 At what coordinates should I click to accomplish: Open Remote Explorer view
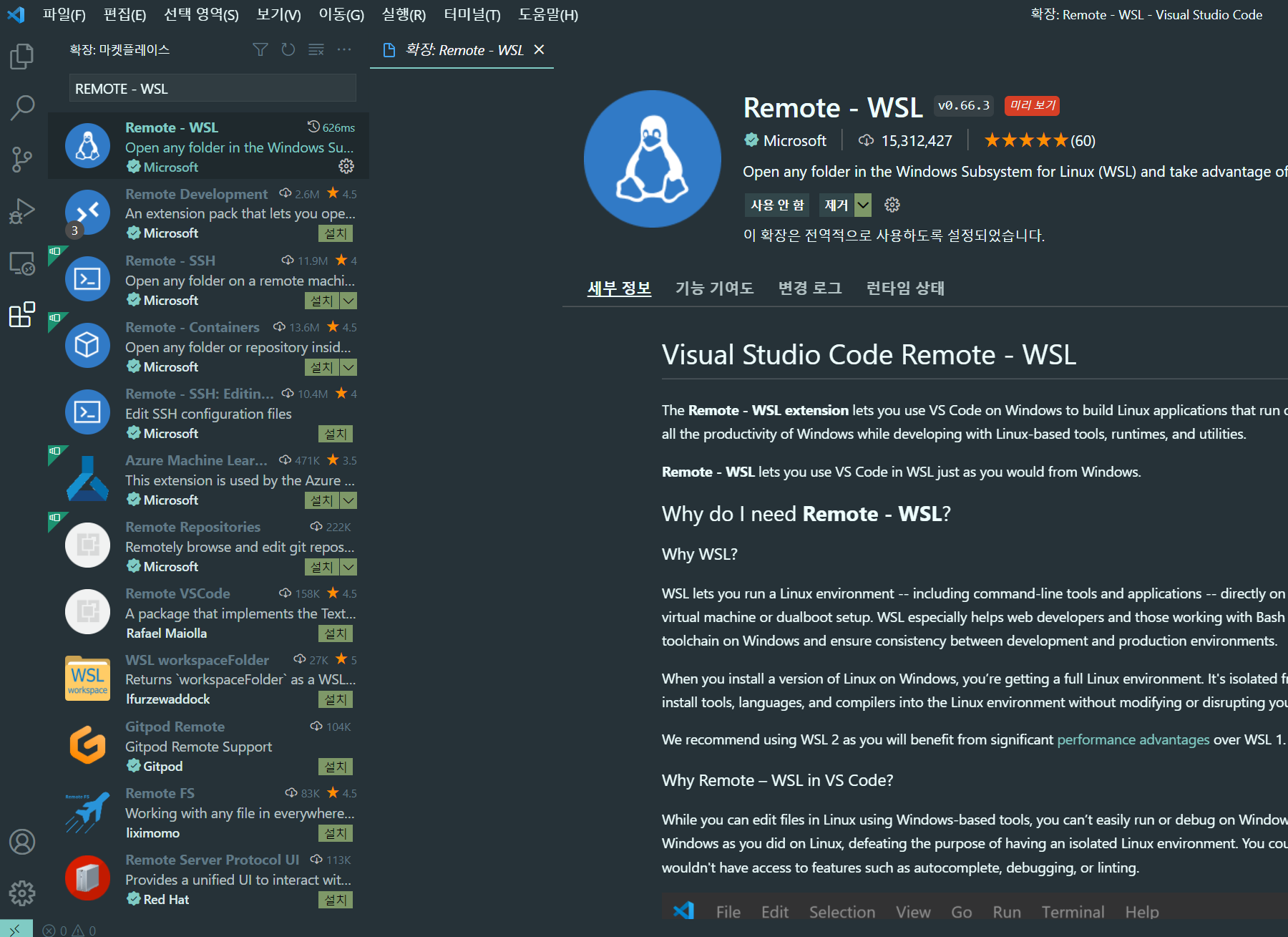(22, 263)
